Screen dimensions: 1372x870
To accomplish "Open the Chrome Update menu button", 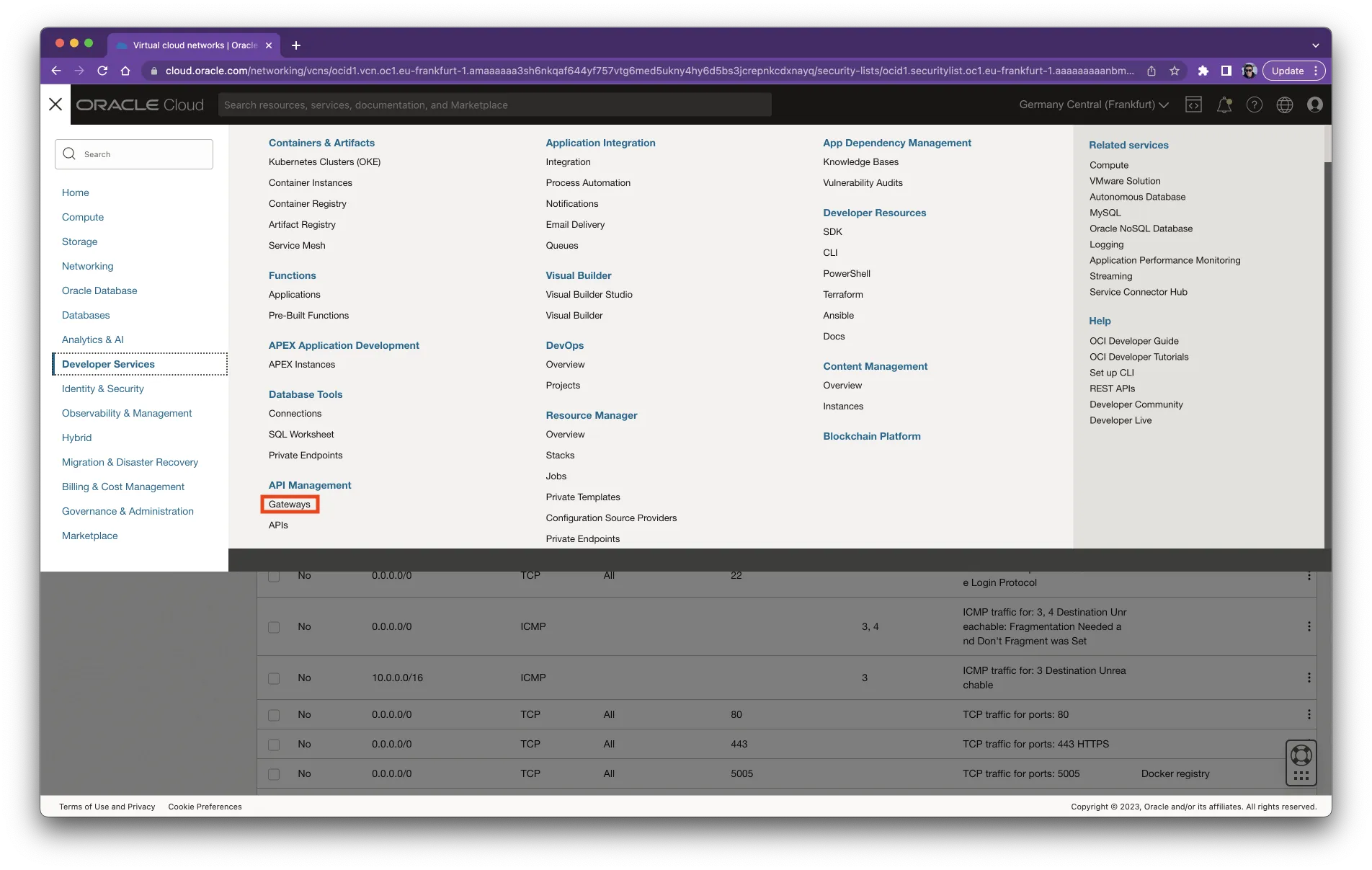I will (x=1294, y=71).
